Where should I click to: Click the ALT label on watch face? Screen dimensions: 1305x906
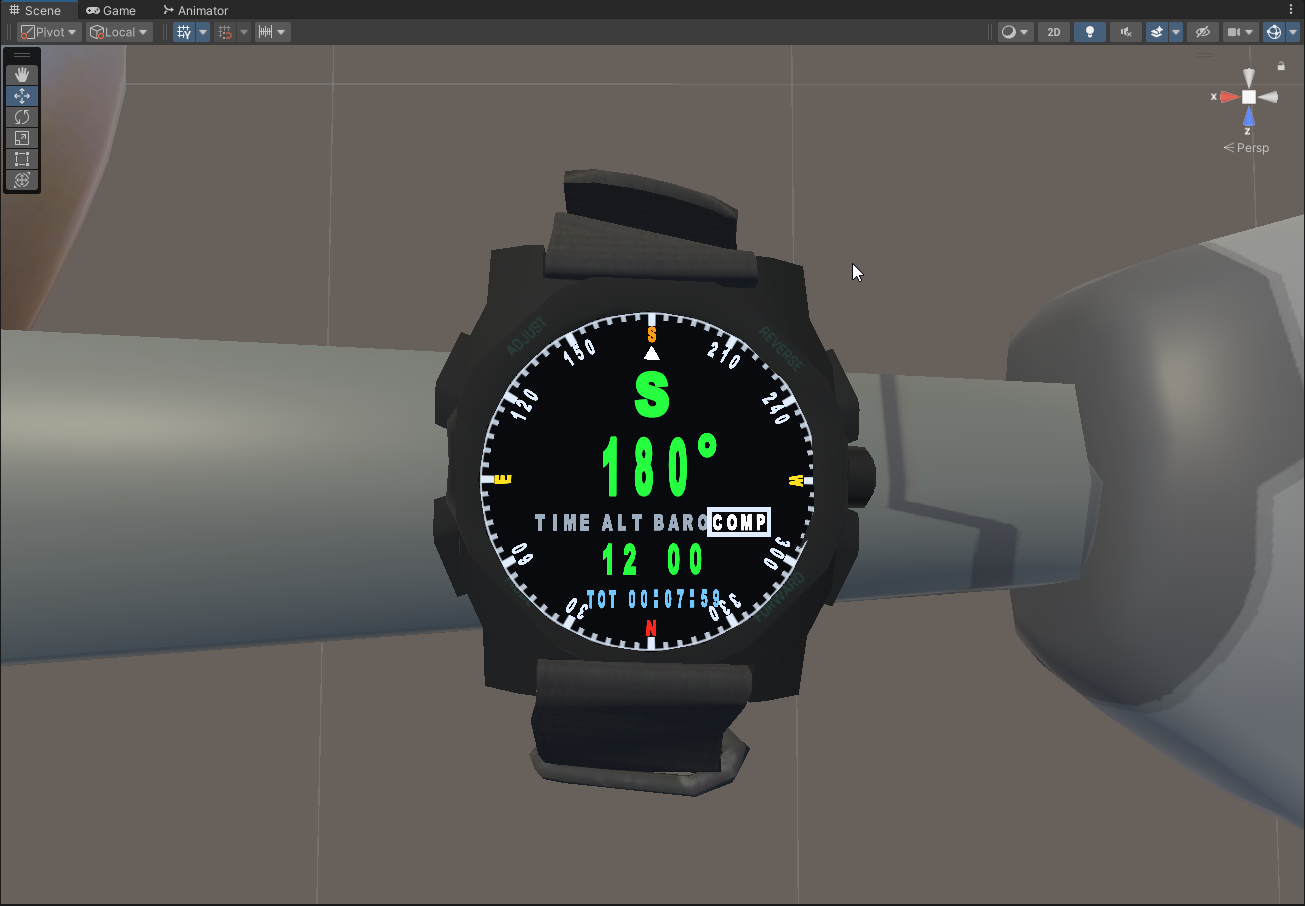coord(623,523)
